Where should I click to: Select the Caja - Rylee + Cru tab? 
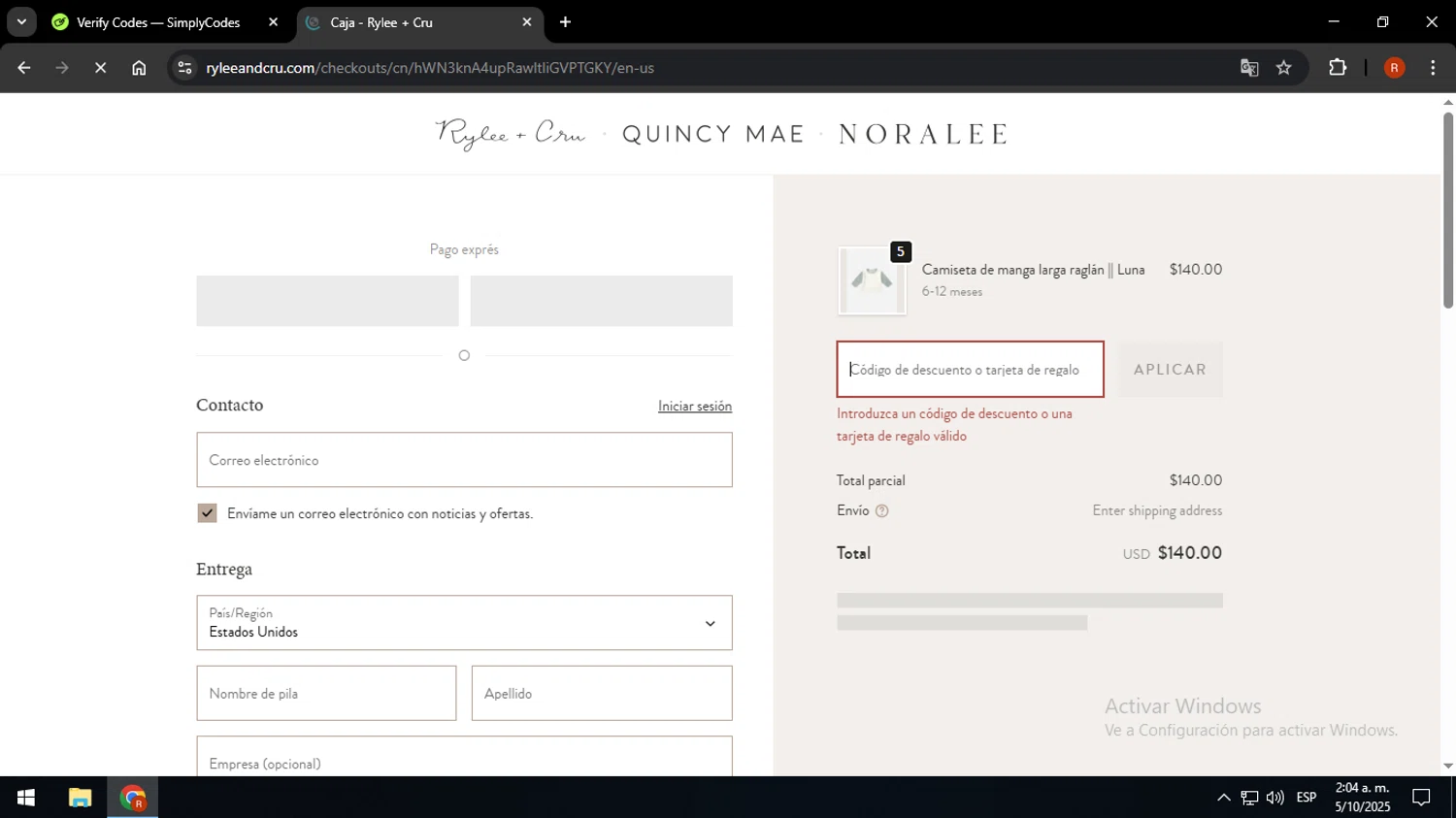pos(417,22)
